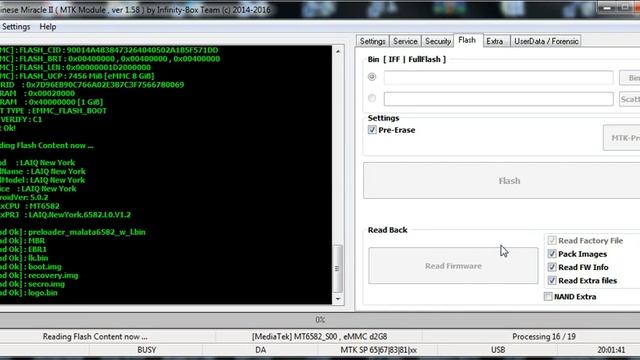This screenshot has height=360, width=640.
Task: Click the log line '0x40000000 [1 GiB]'
Action: [x=66, y=102]
